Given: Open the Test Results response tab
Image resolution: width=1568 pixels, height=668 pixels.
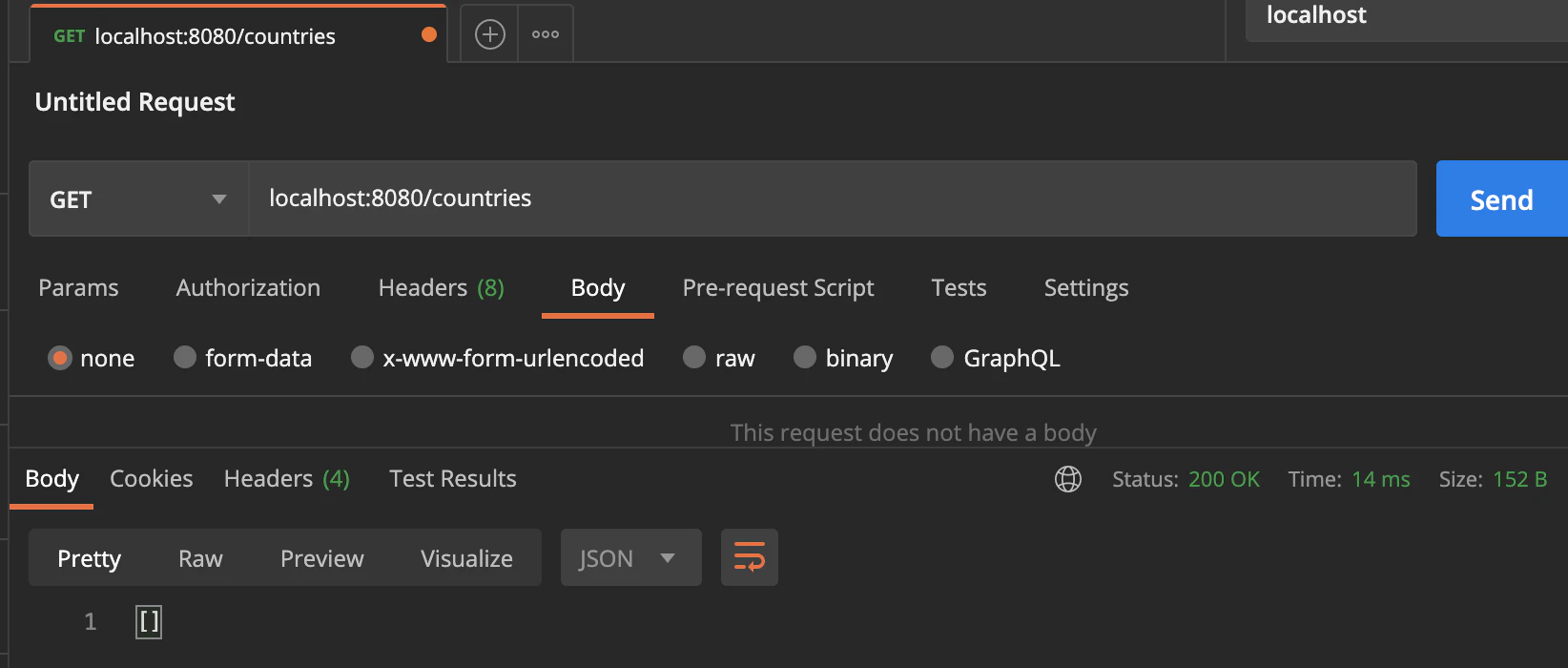Looking at the screenshot, I should click(x=452, y=479).
